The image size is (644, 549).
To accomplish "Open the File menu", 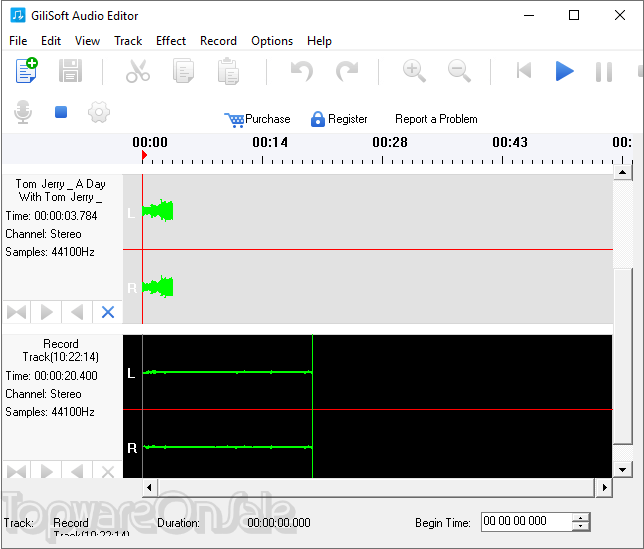I will (18, 41).
